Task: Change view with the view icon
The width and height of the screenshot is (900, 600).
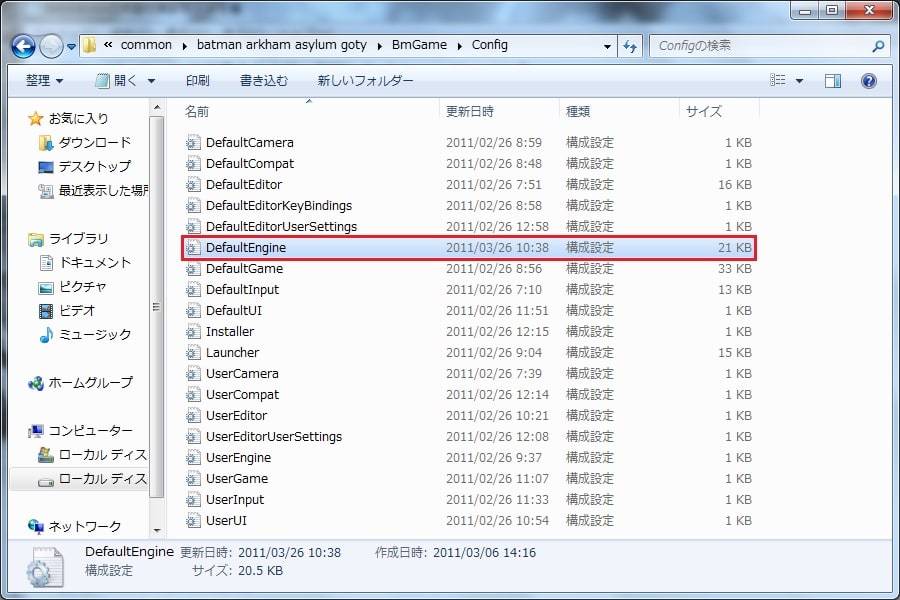Action: click(778, 80)
